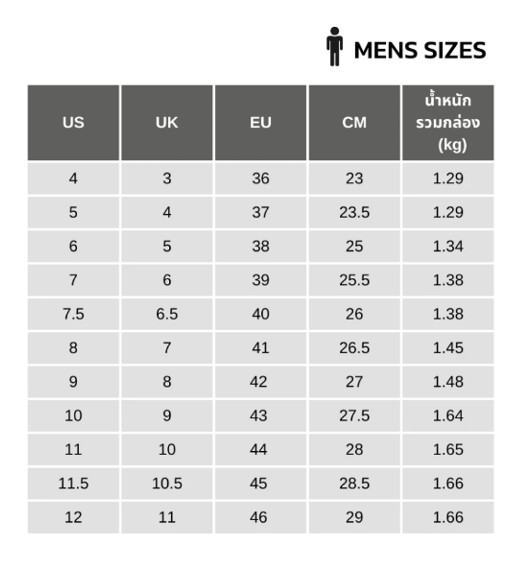Click the man silhouette icon
Screen dimensions: 527x565
334,46
